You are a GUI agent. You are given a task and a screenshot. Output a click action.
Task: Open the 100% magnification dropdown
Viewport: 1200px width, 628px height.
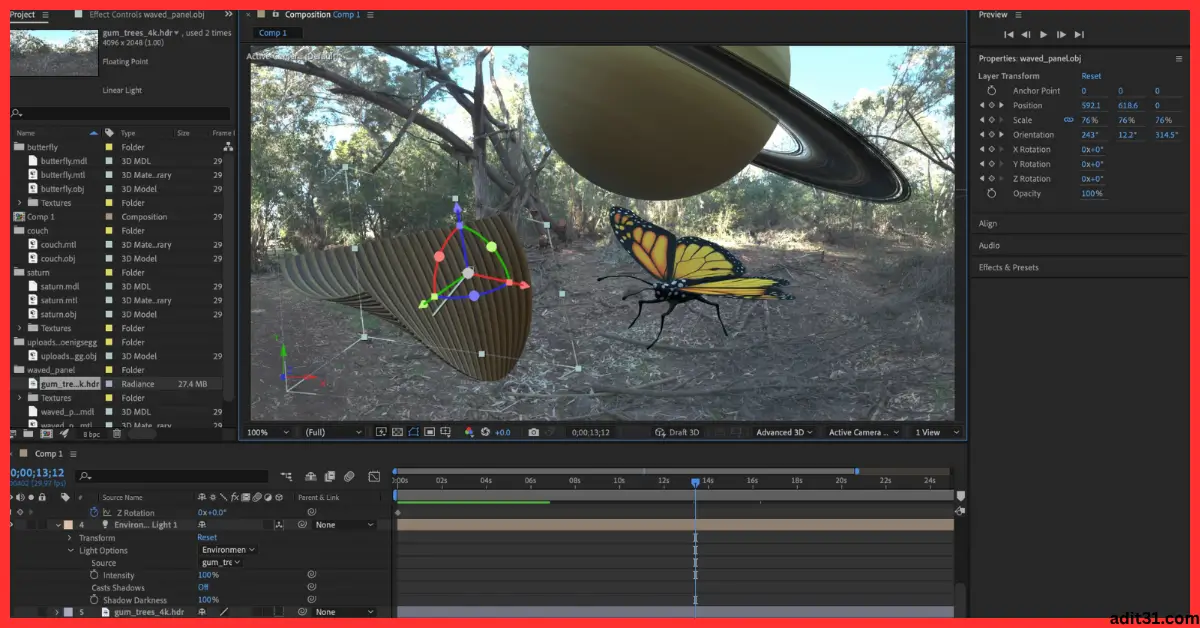(x=268, y=432)
